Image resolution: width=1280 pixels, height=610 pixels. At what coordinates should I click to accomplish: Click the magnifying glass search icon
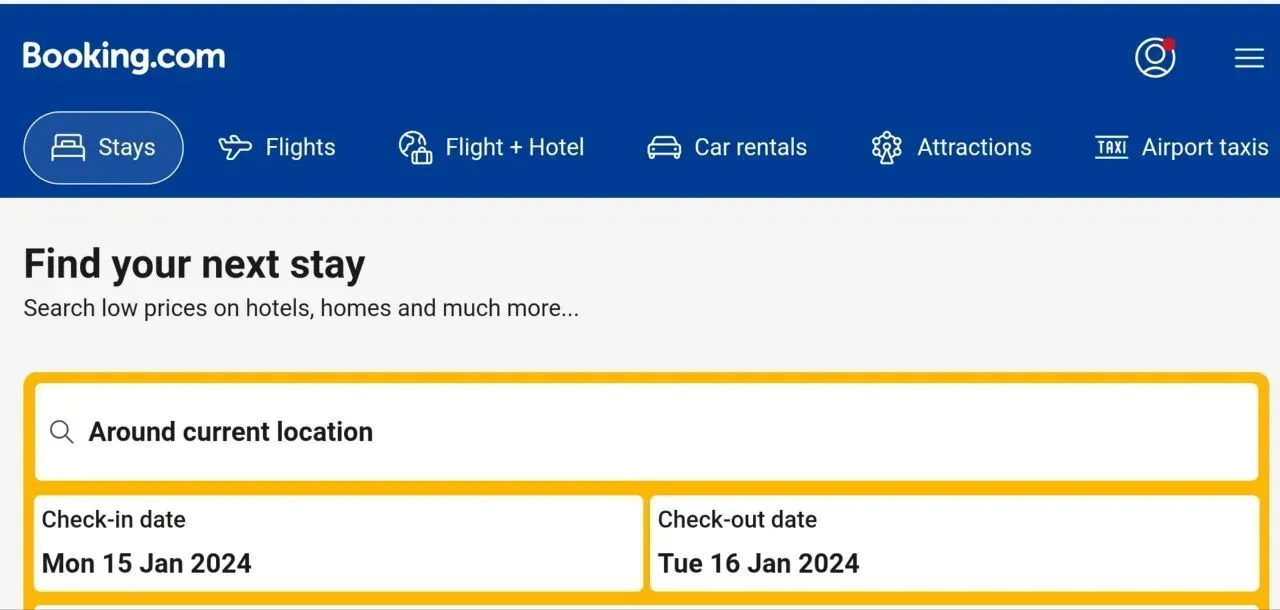62,432
